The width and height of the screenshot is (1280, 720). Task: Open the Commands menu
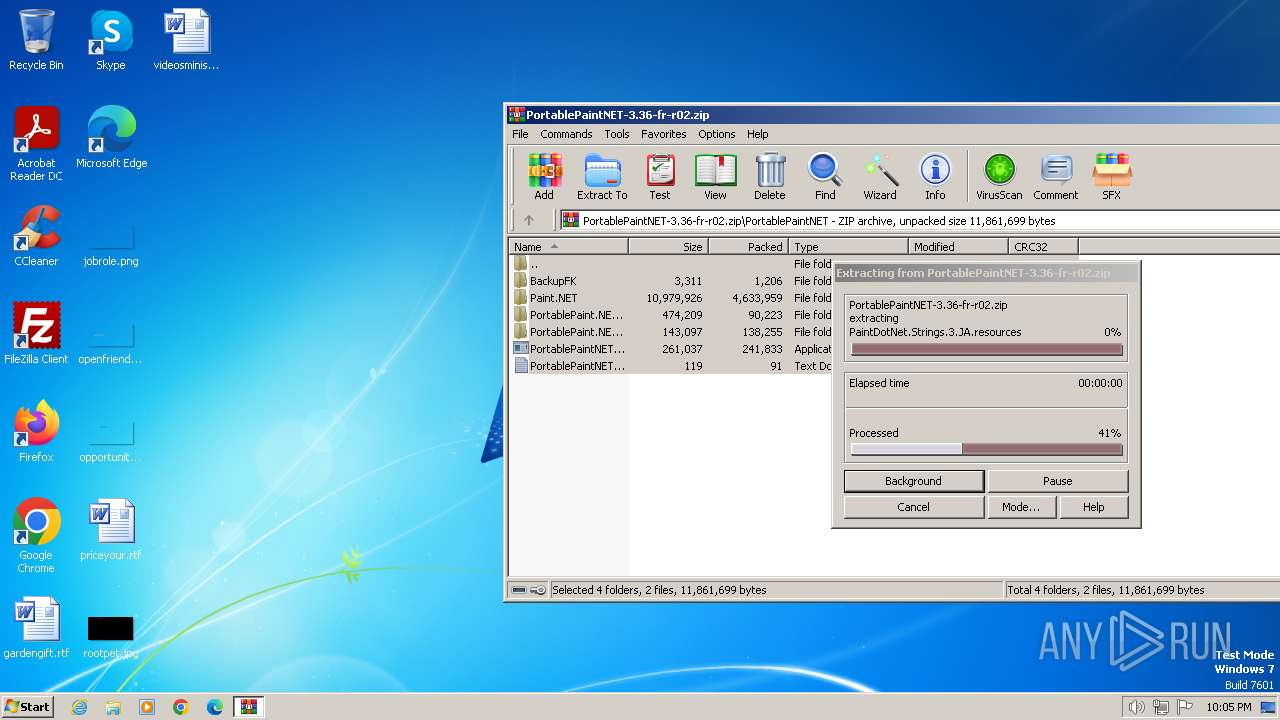tap(566, 134)
